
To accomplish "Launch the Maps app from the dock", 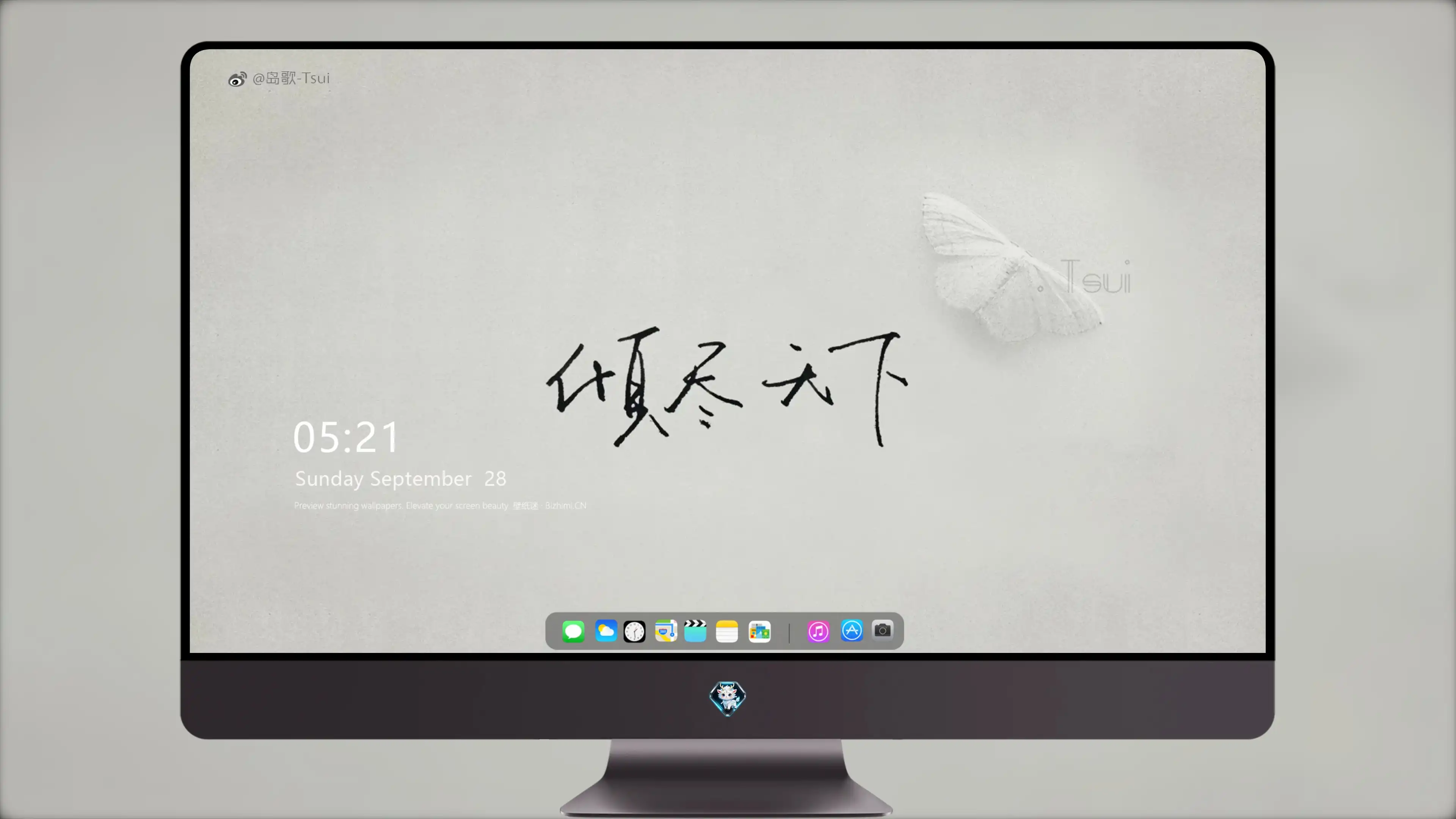I will pos(666,631).
